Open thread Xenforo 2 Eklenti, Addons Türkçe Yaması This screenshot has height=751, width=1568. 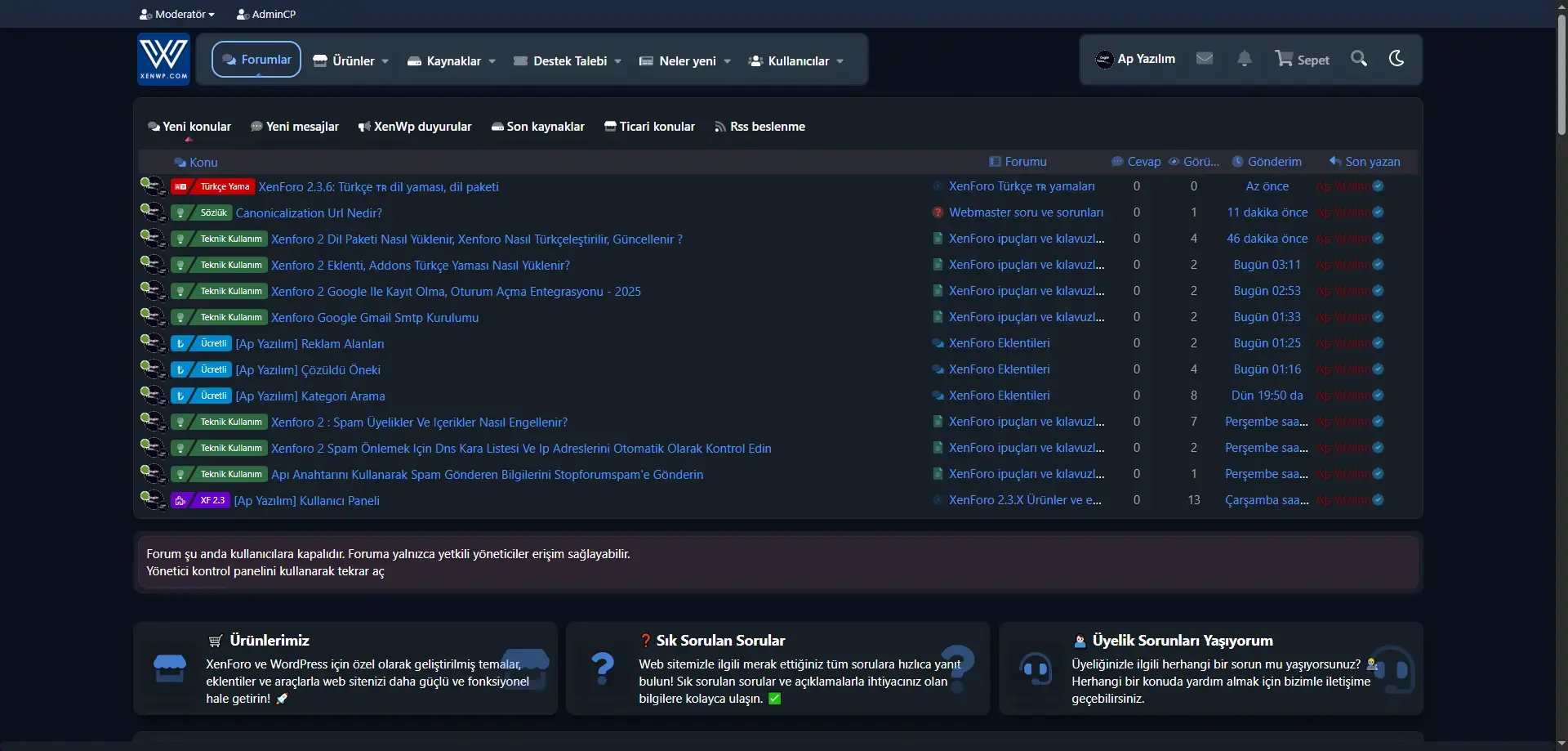point(421,266)
